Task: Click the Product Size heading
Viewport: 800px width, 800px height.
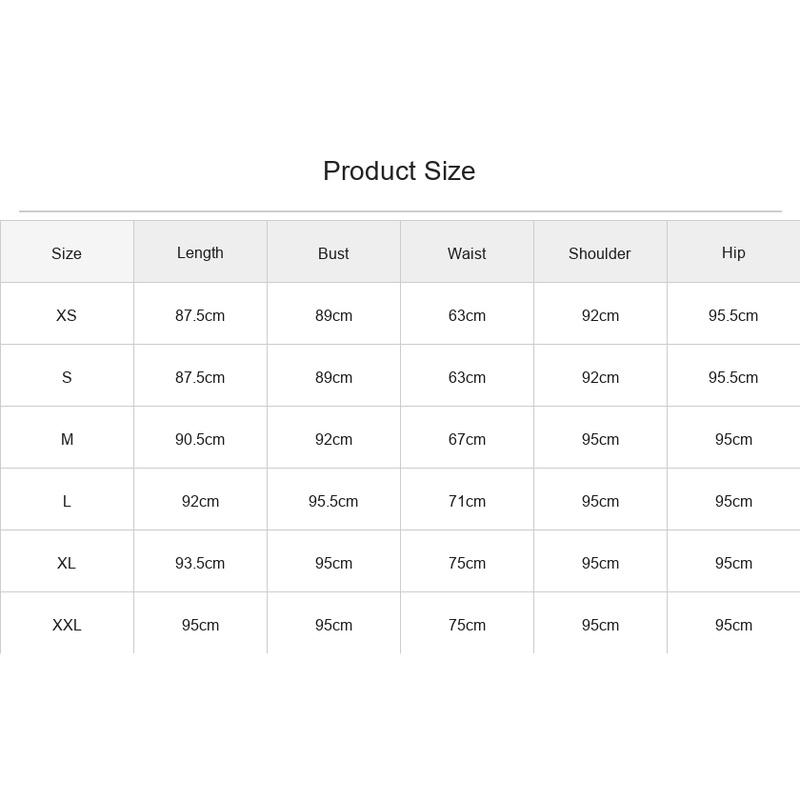Action: pos(399,171)
